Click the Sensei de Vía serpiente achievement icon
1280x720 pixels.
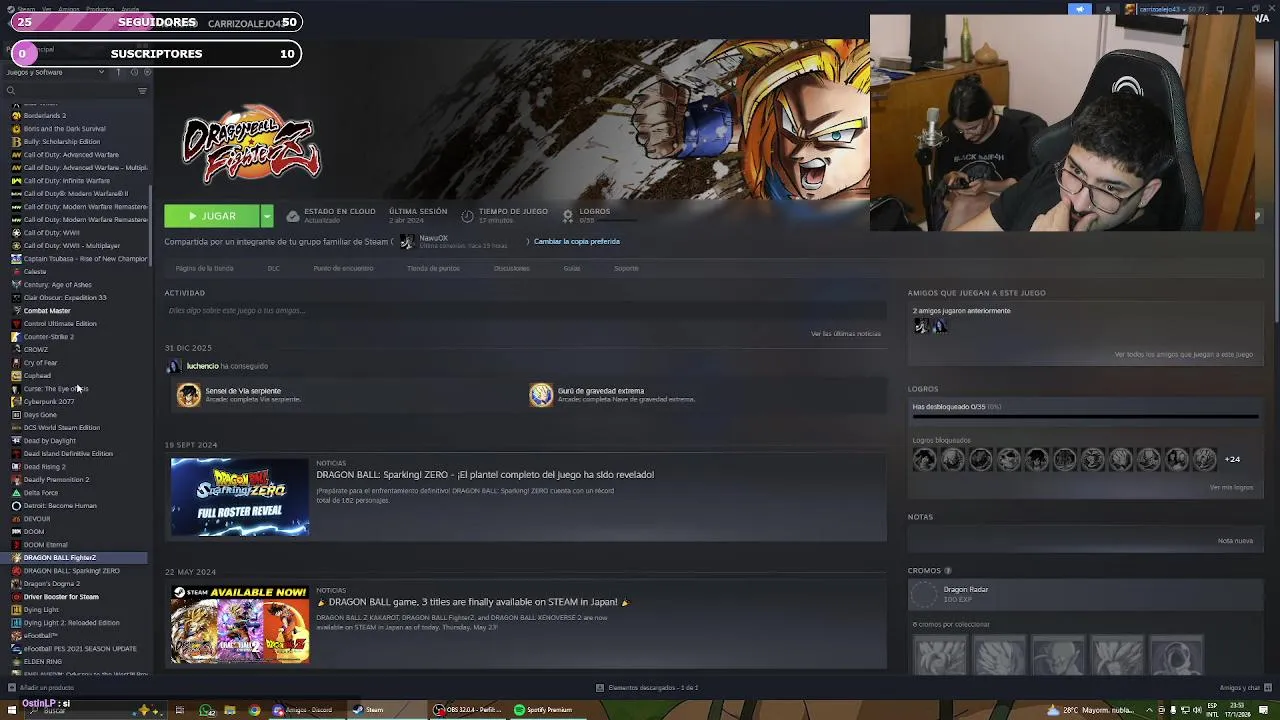[189, 395]
